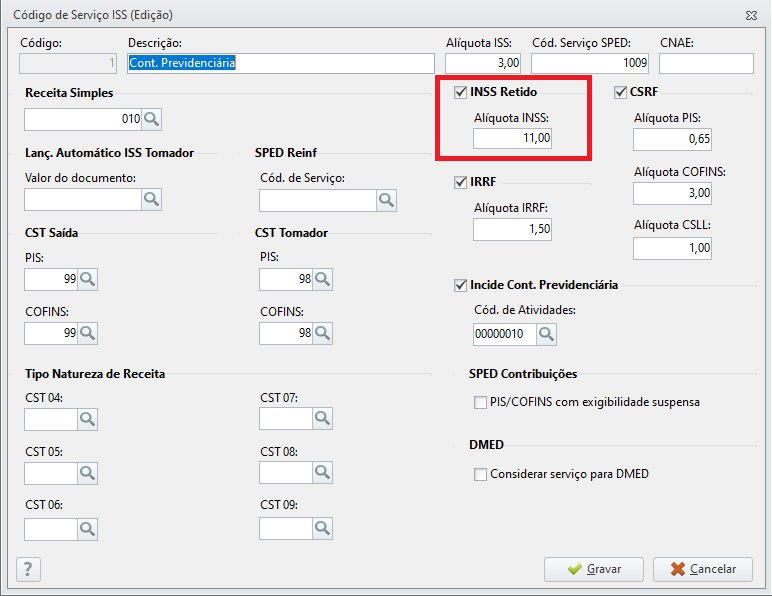This screenshot has width=772, height=596.
Task: Click the CST 04 search magnifier
Action: [87, 419]
